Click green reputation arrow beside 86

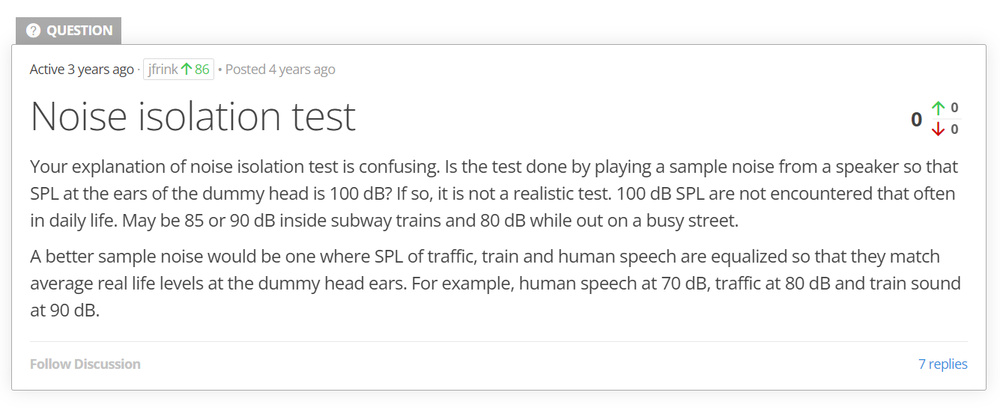coord(186,69)
